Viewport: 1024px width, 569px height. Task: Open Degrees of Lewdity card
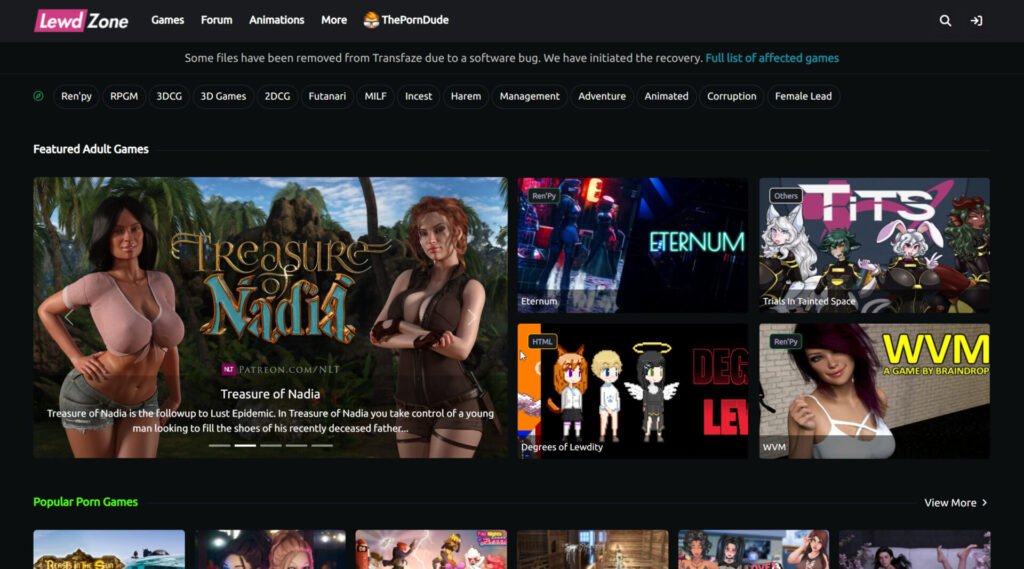pyautogui.click(x=633, y=391)
